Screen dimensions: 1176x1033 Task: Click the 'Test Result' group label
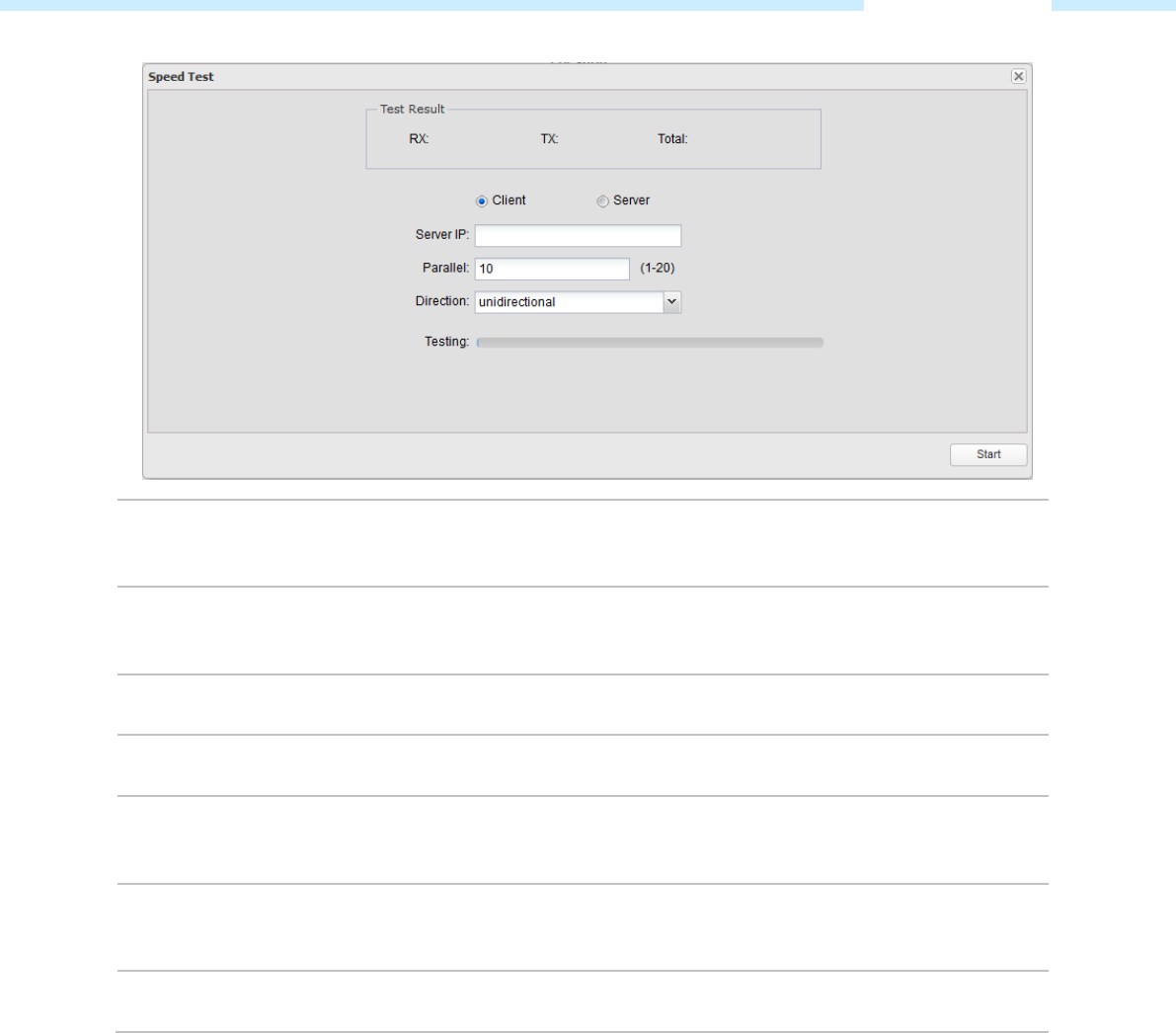[412, 109]
